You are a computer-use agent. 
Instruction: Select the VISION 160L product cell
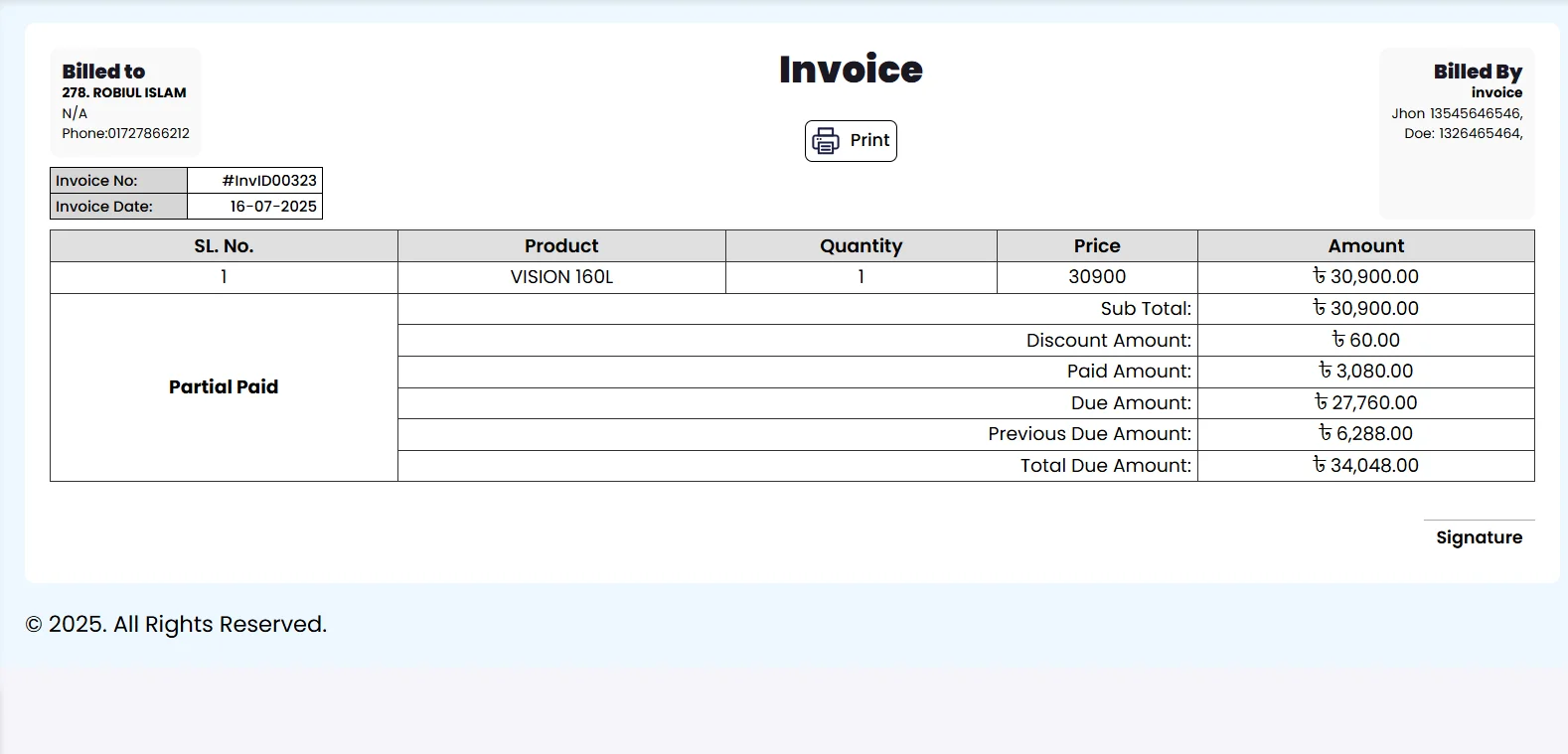(x=561, y=277)
